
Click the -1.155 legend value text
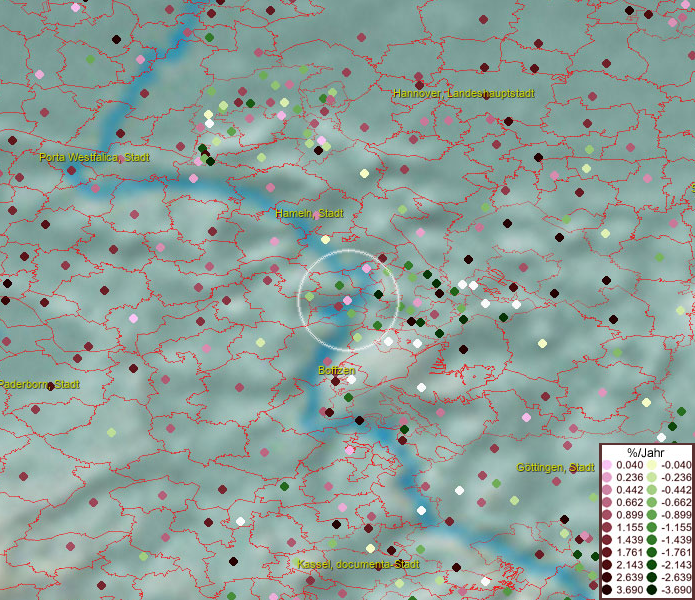click(676, 527)
